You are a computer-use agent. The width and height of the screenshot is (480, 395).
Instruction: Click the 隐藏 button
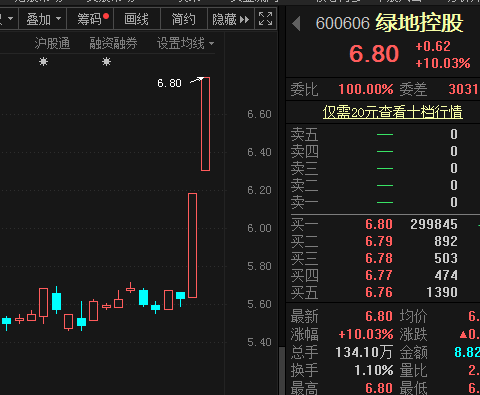tap(231, 19)
